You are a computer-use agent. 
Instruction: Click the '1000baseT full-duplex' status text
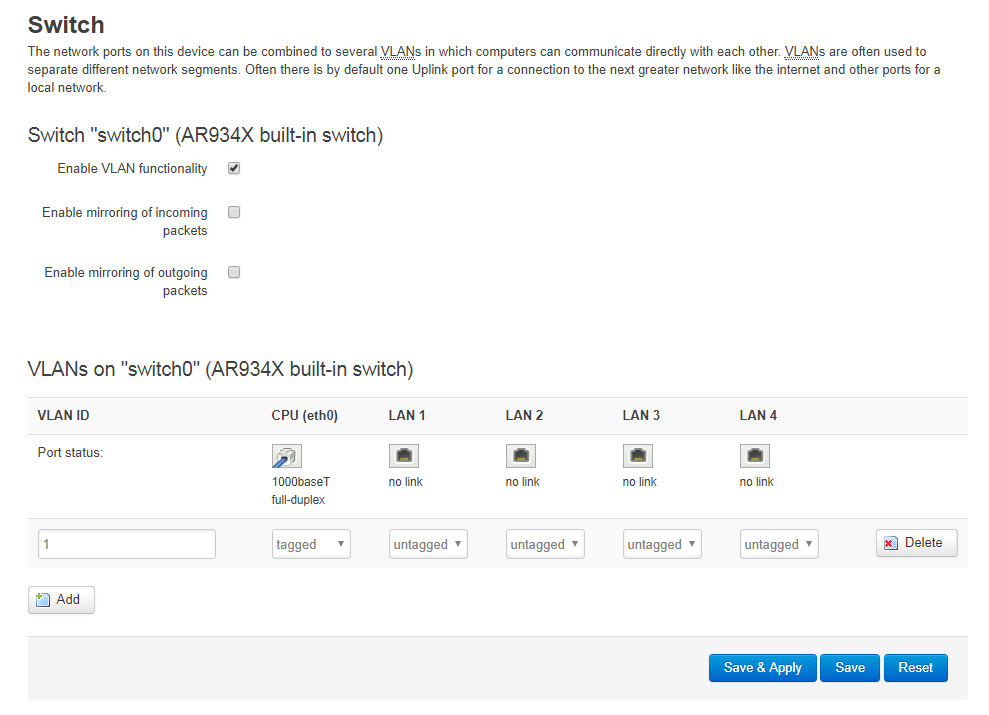(x=301, y=491)
